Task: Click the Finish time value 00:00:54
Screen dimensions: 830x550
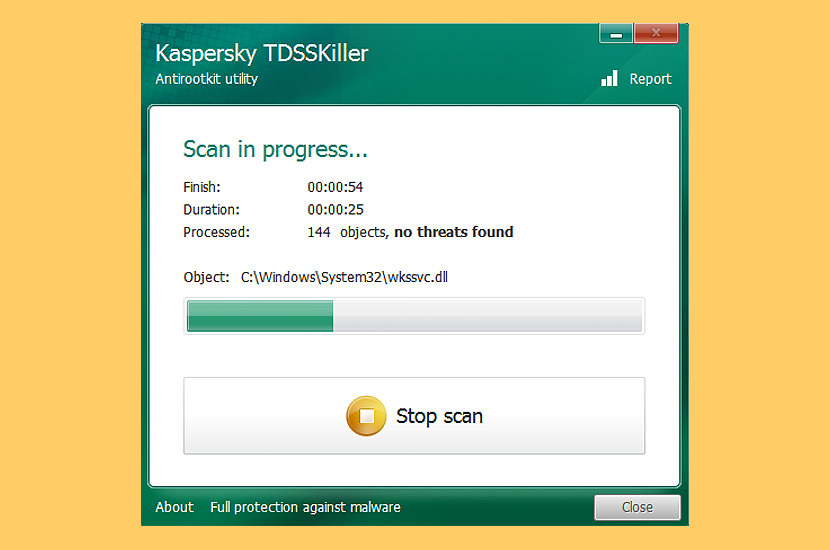Action: (x=335, y=187)
